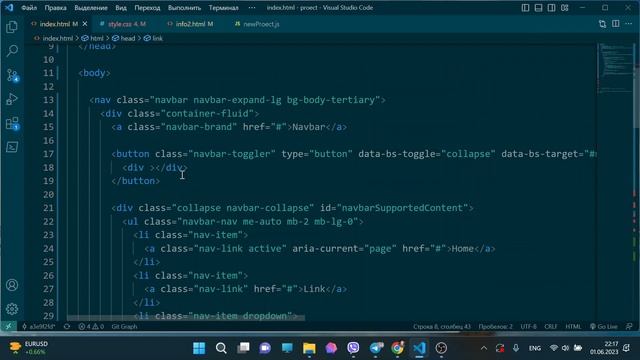
Task: Toggle the secondary side bar layout icon
Action: [x=551, y=8]
